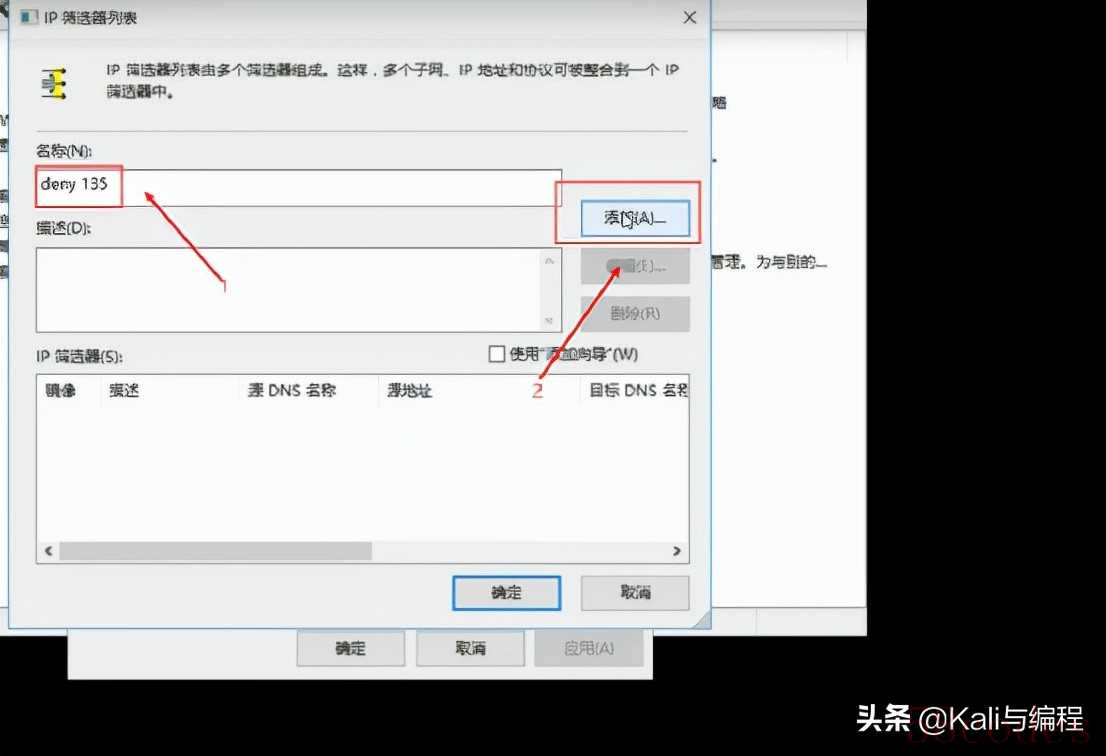1106x756 pixels.
Task: Click the description box's down scroll arrow
Action: click(549, 322)
